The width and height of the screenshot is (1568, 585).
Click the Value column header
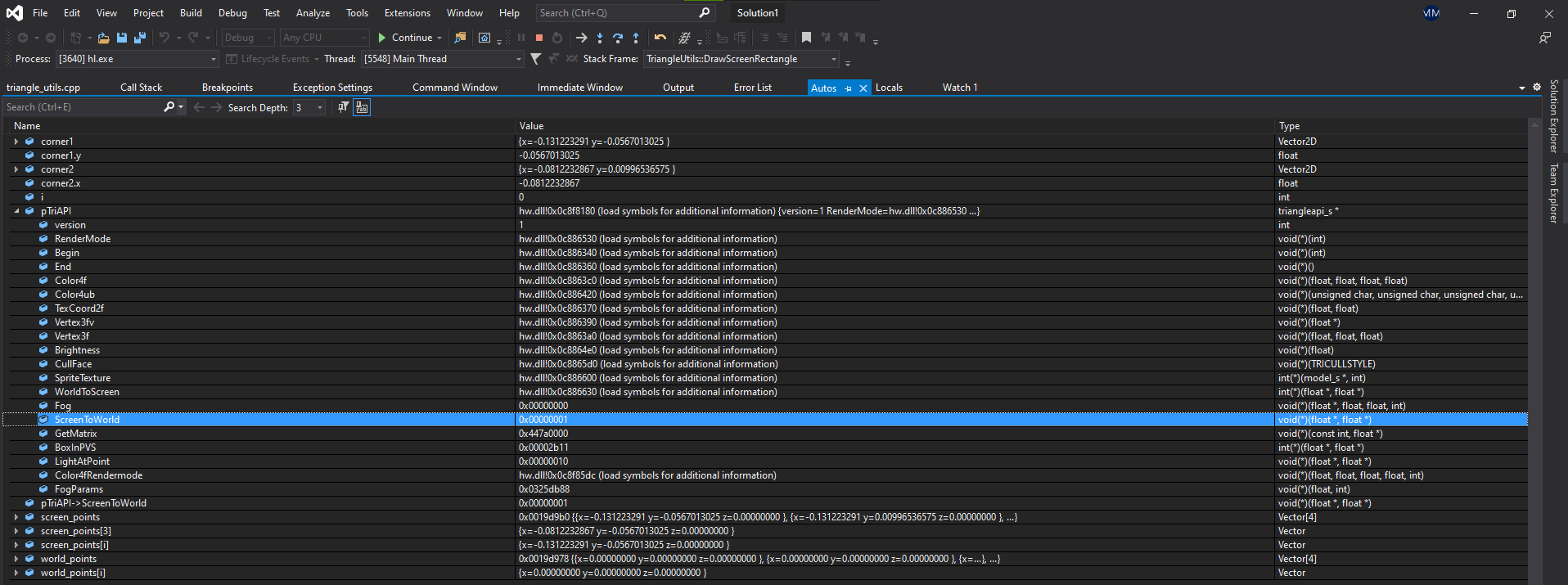(x=894, y=126)
